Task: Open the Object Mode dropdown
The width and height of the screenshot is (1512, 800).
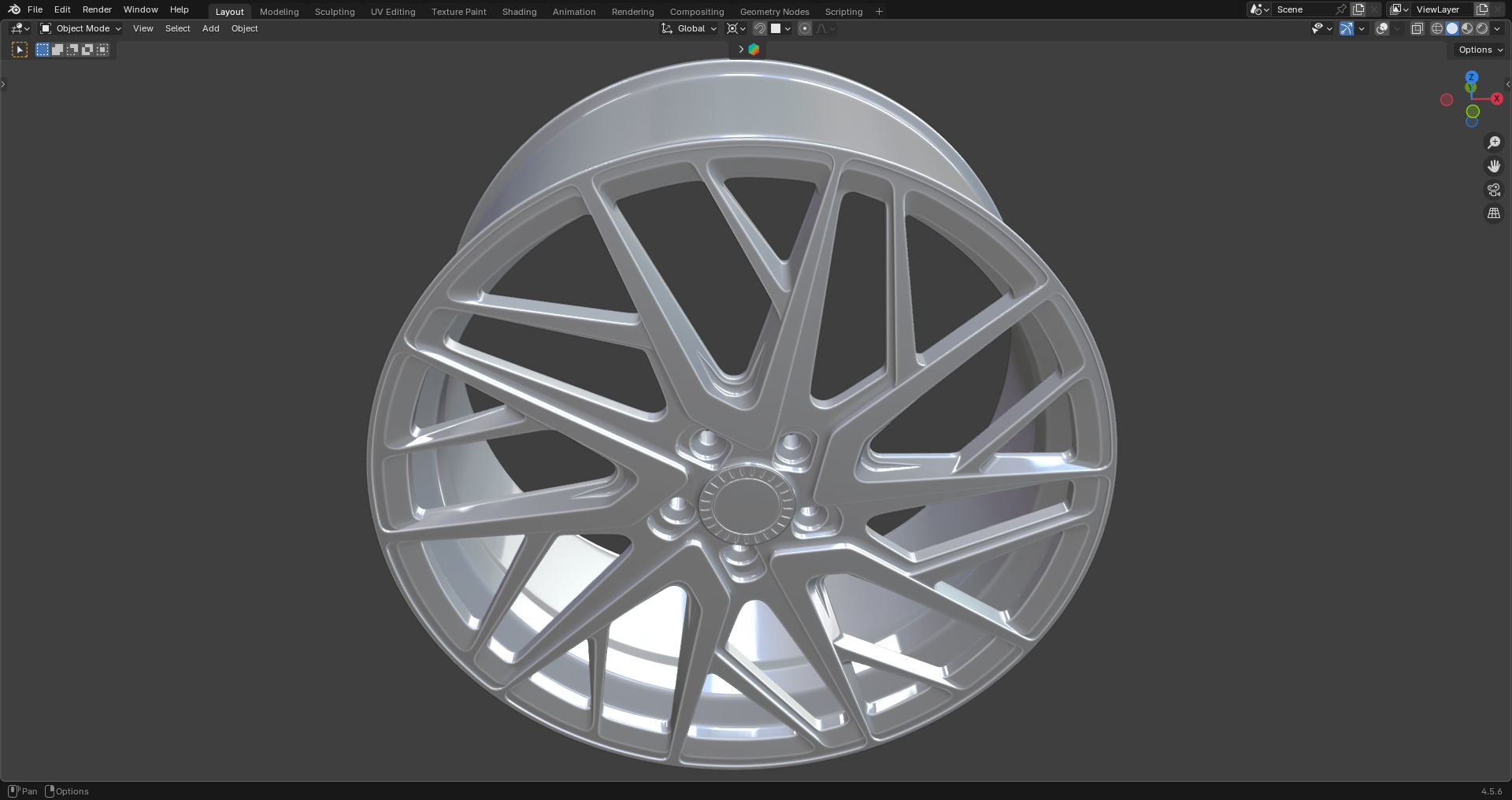Action: tap(81, 28)
